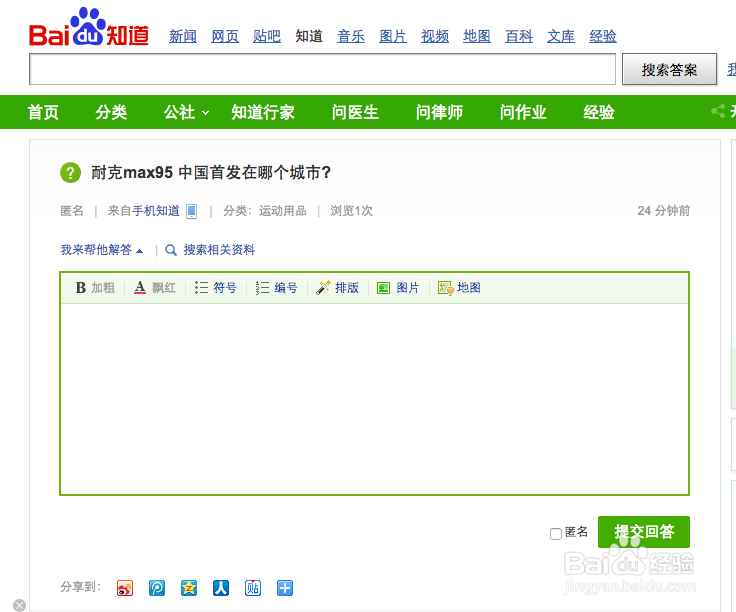Viewport: 736px width, 612px height.
Task: Apply red text with 飘红 icon
Action: (x=140, y=288)
